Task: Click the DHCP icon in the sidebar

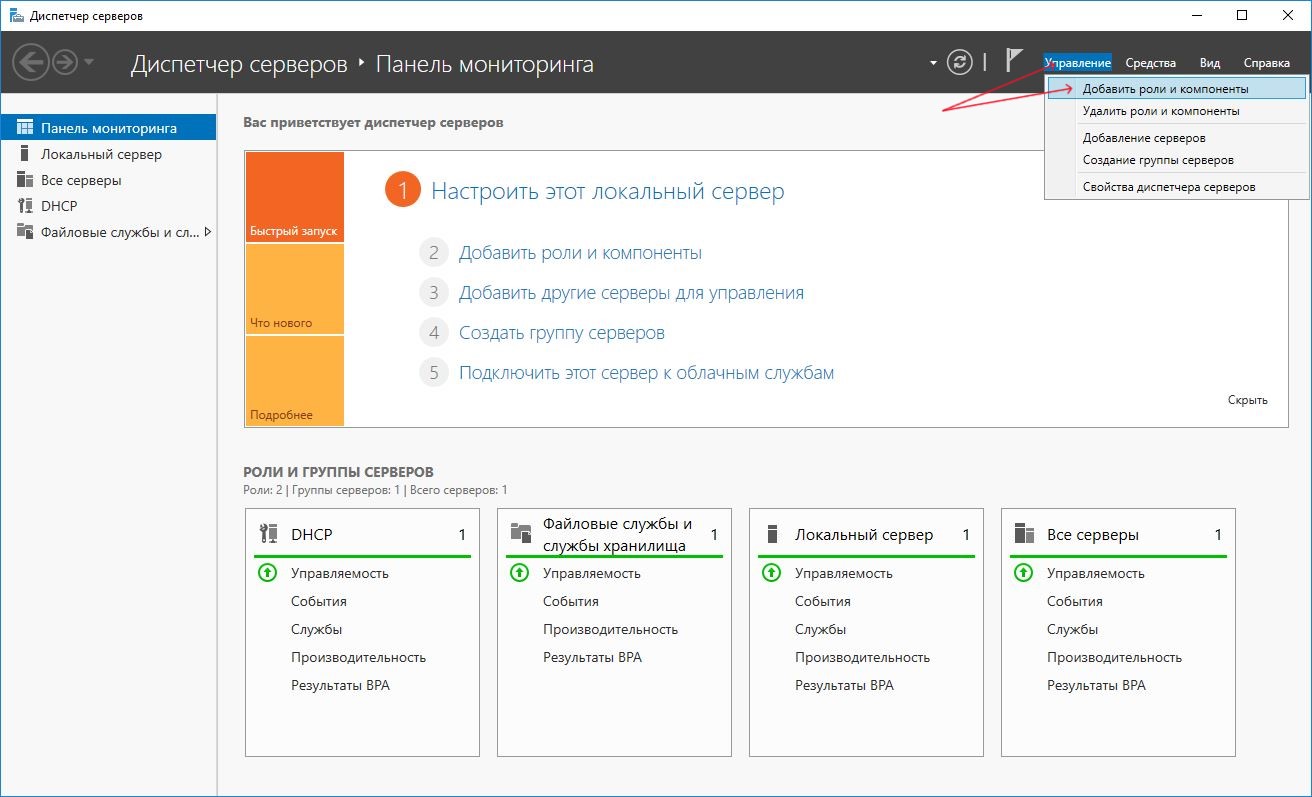Action: pyautogui.click(x=26, y=206)
